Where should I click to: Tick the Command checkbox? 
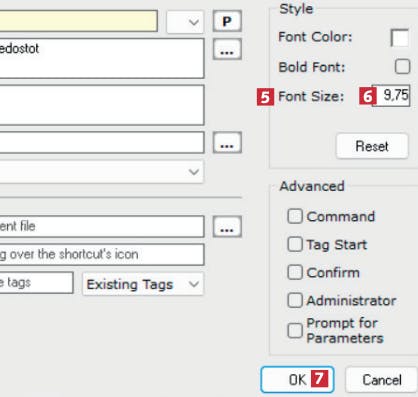[x=295, y=216]
